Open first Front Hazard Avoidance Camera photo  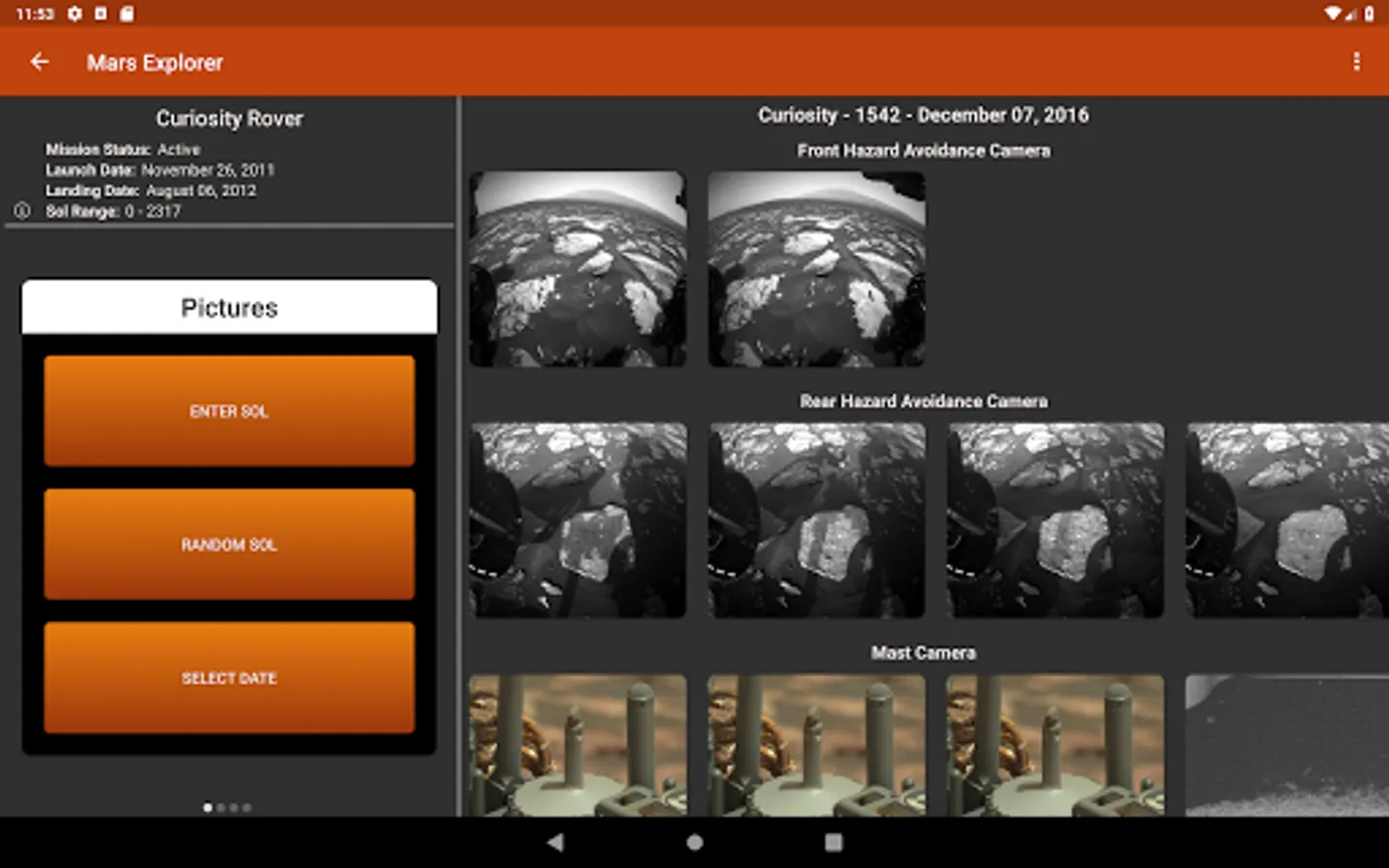click(578, 269)
